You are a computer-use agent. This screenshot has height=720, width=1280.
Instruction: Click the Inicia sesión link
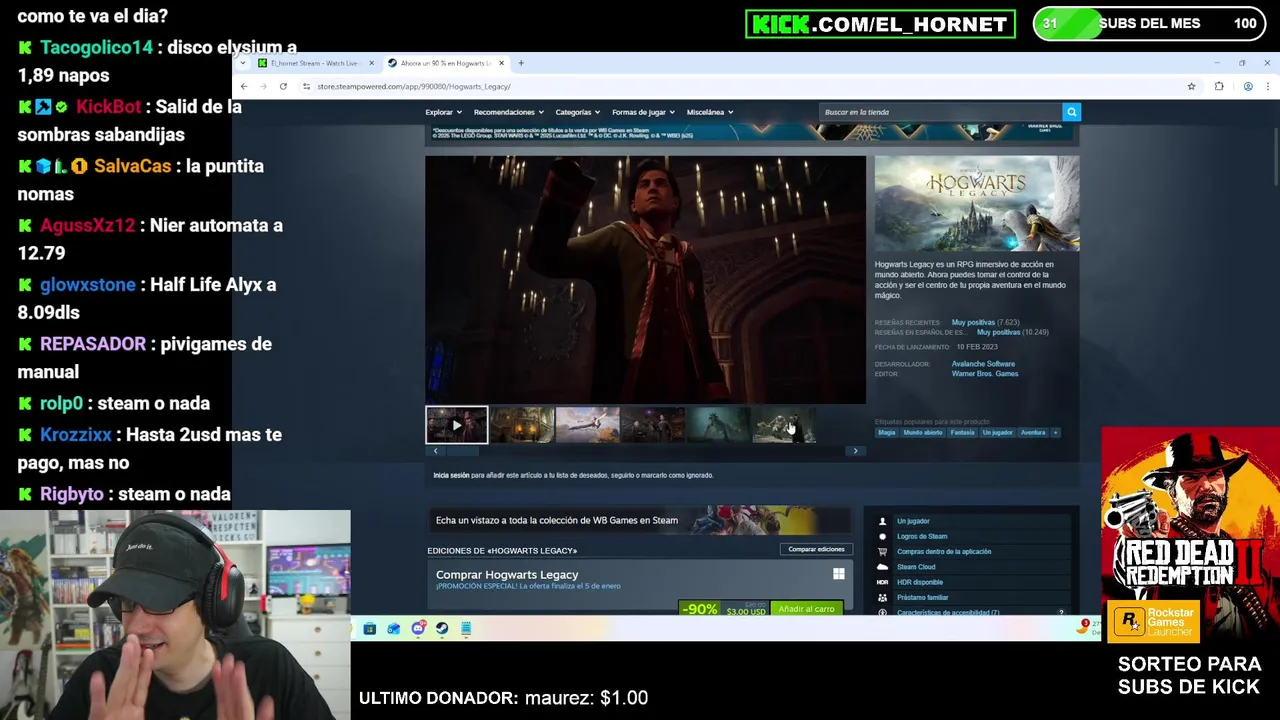pyautogui.click(x=451, y=475)
